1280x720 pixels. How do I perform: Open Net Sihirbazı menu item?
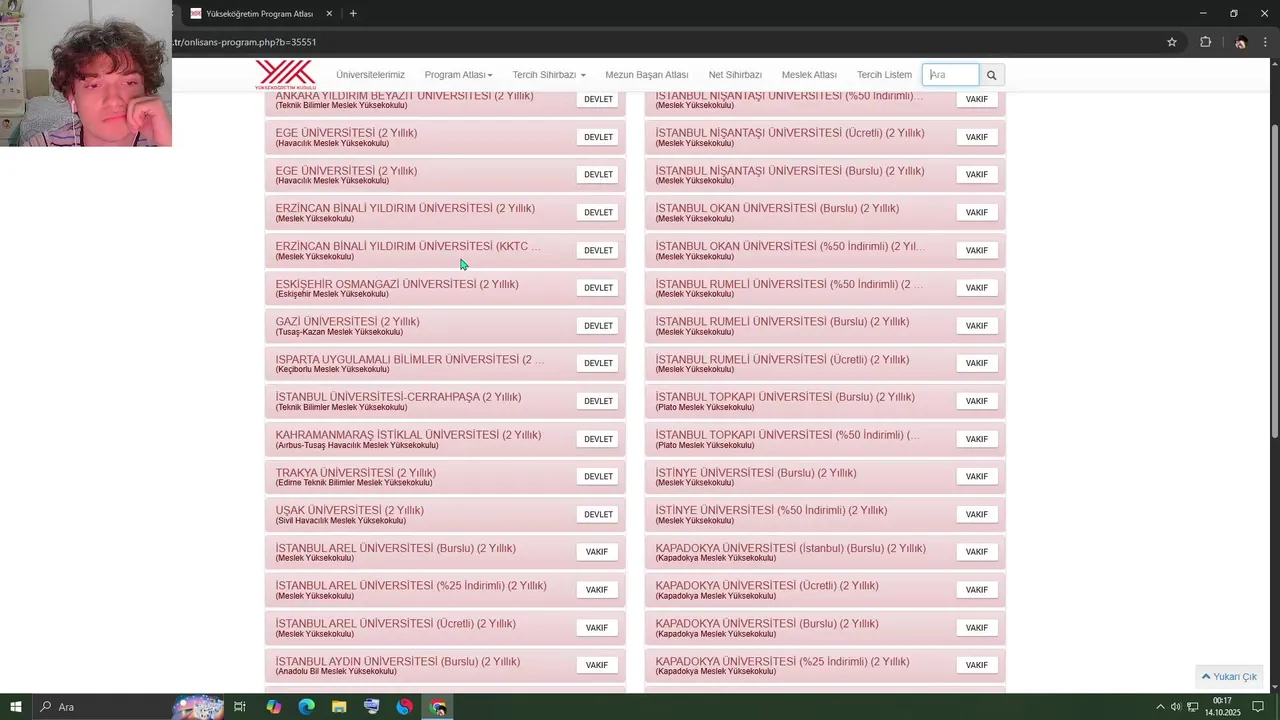click(x=735, y=75)
